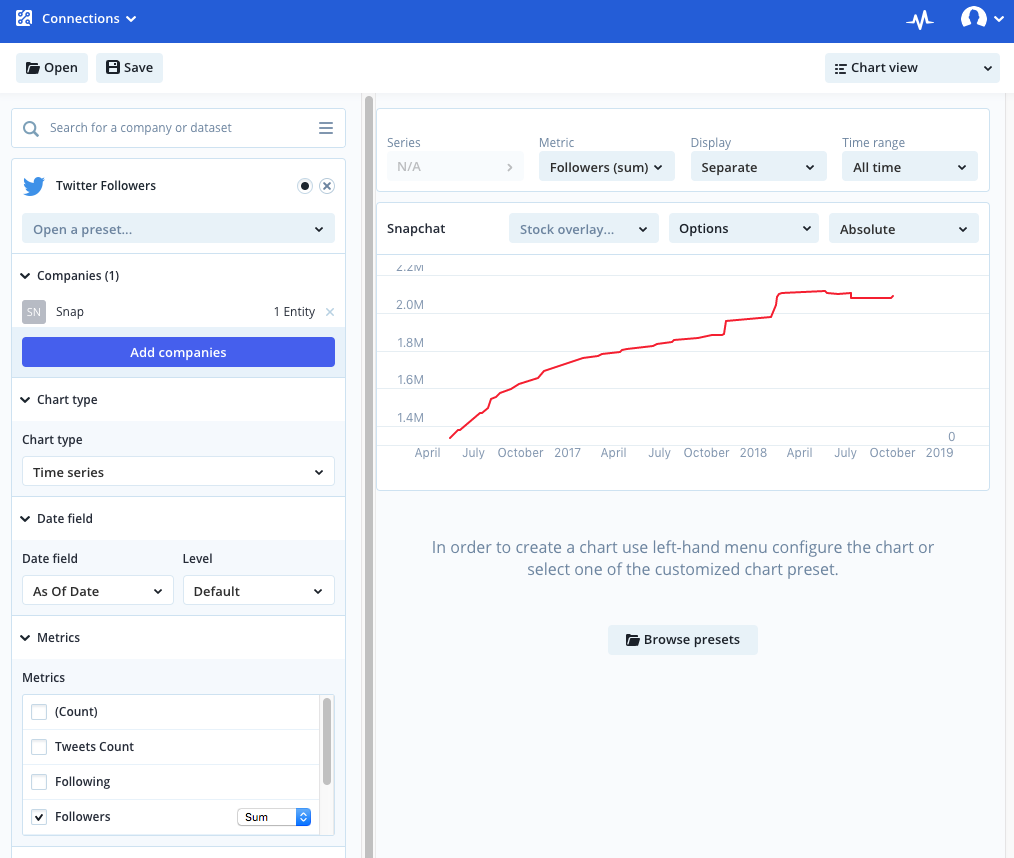The image size is (1014, 858).
Task: Open the hamburger menu beside the search bar
Action: tap(326, 128)
